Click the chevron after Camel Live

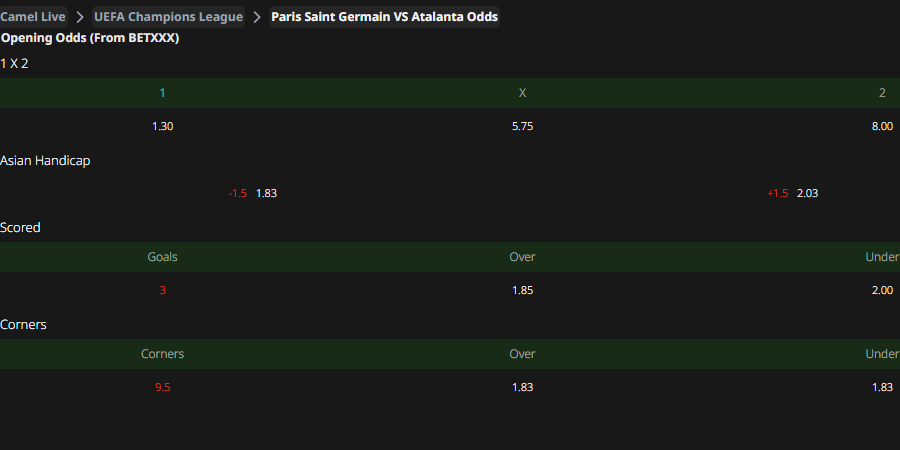[x=80, y=17]
